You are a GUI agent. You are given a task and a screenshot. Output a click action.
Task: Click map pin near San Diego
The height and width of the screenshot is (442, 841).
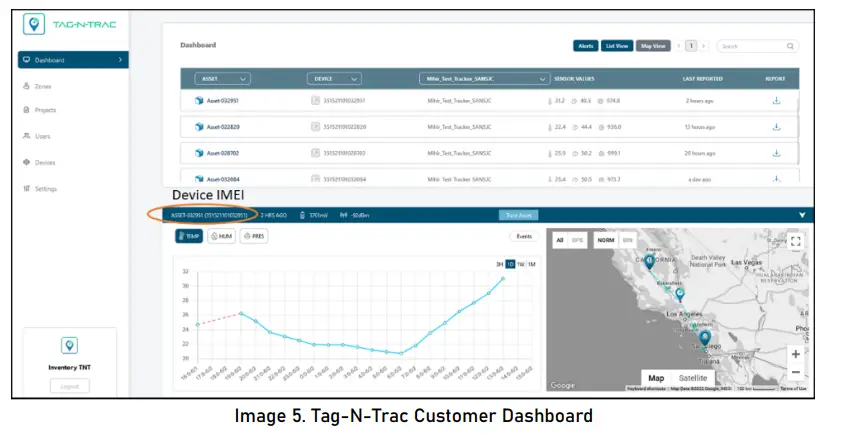[705, 337]
